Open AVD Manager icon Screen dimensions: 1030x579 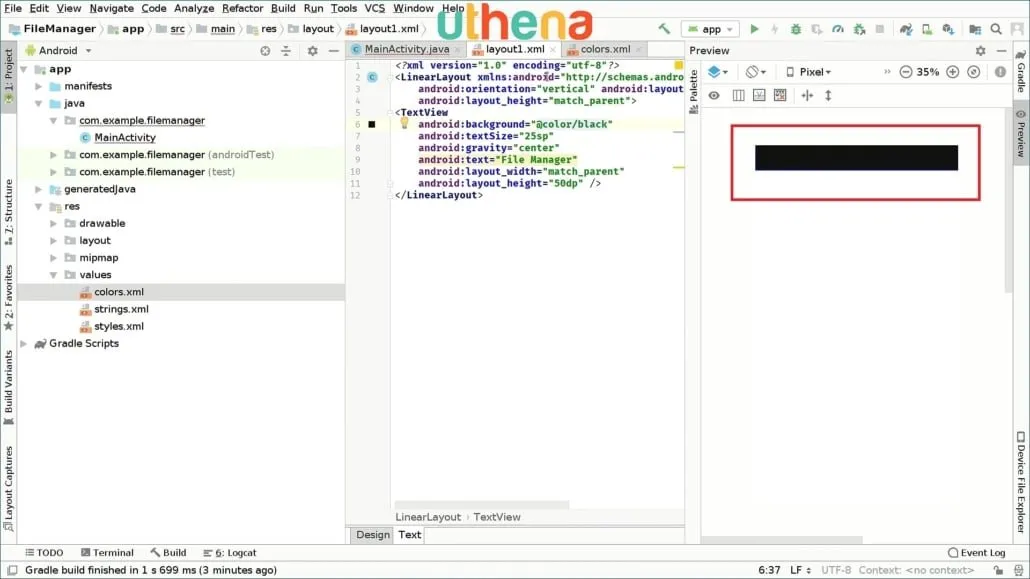tap(927, 29)
